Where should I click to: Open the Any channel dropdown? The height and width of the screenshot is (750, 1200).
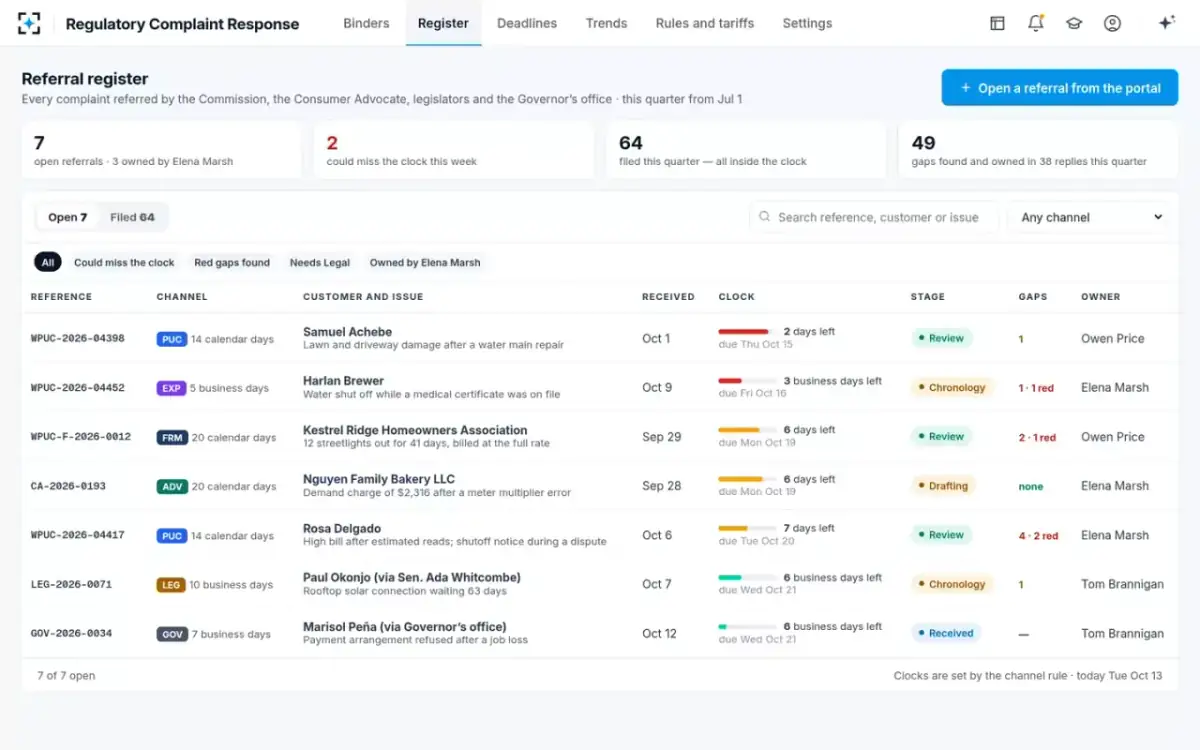(1092, 217)
